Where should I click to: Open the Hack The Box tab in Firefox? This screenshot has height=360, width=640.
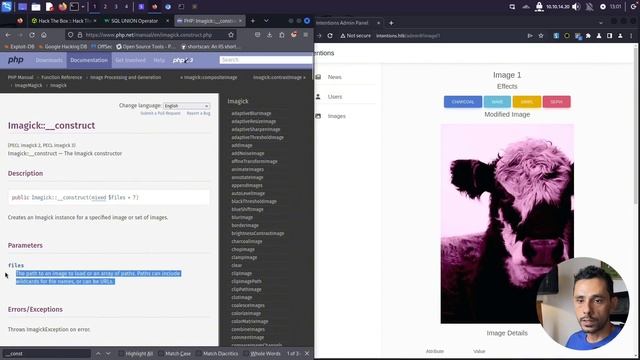pos(64,21)
